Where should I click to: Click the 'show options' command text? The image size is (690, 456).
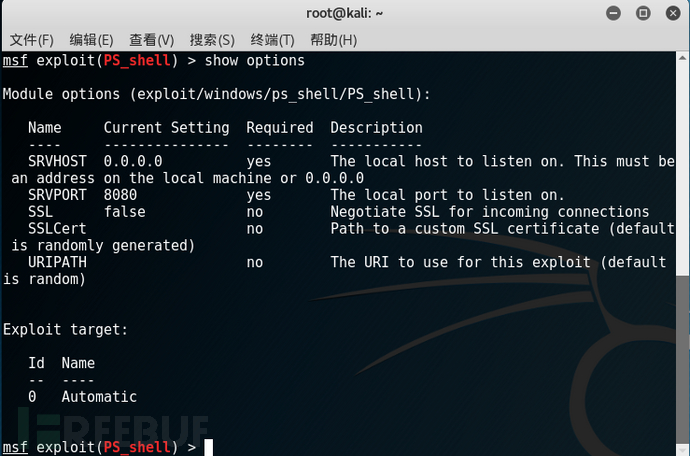tap(254, 60)
